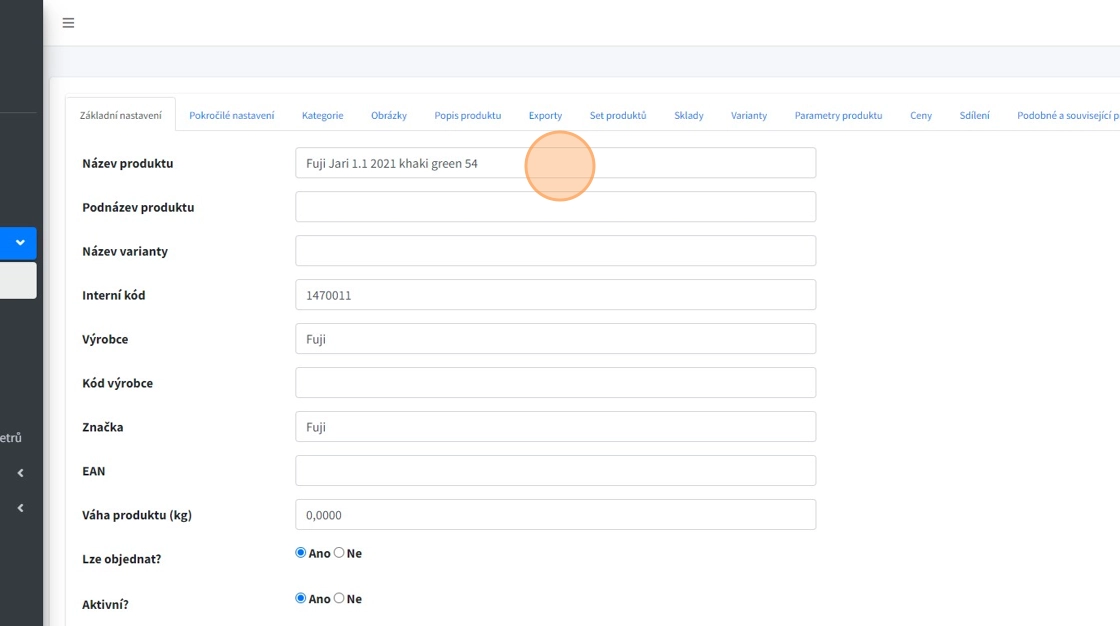The image size is (1120, 626).
Task: Open the Popis produktu tab
Action: 467,115
